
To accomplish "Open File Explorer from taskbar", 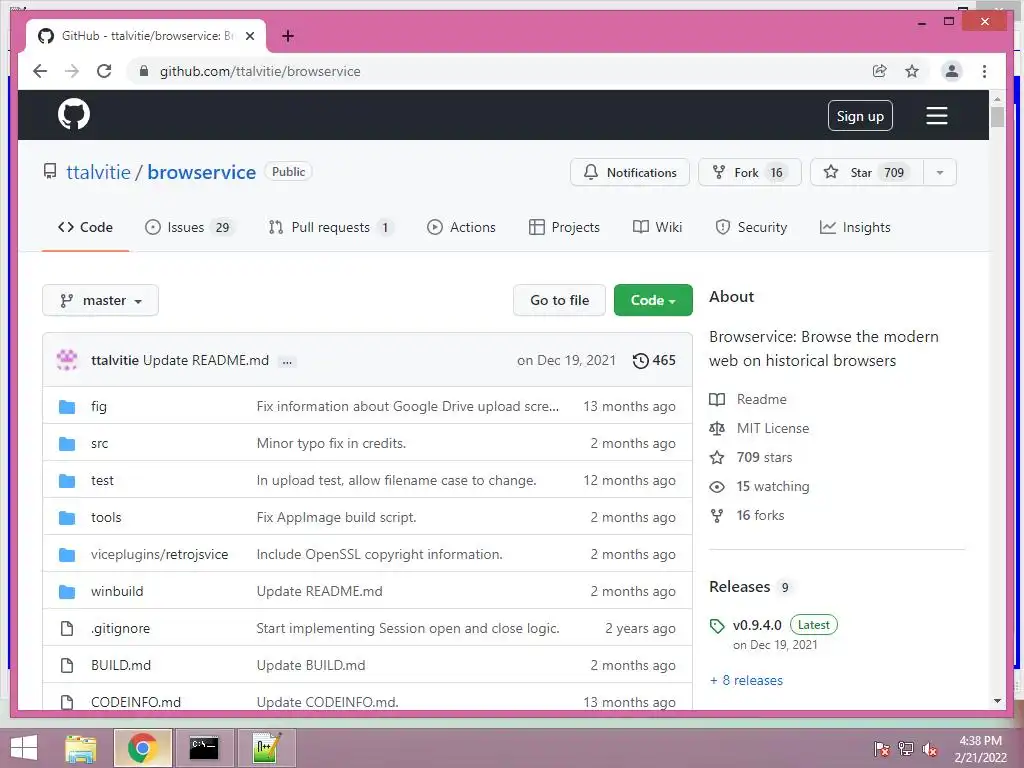I will tap(81, 748).
